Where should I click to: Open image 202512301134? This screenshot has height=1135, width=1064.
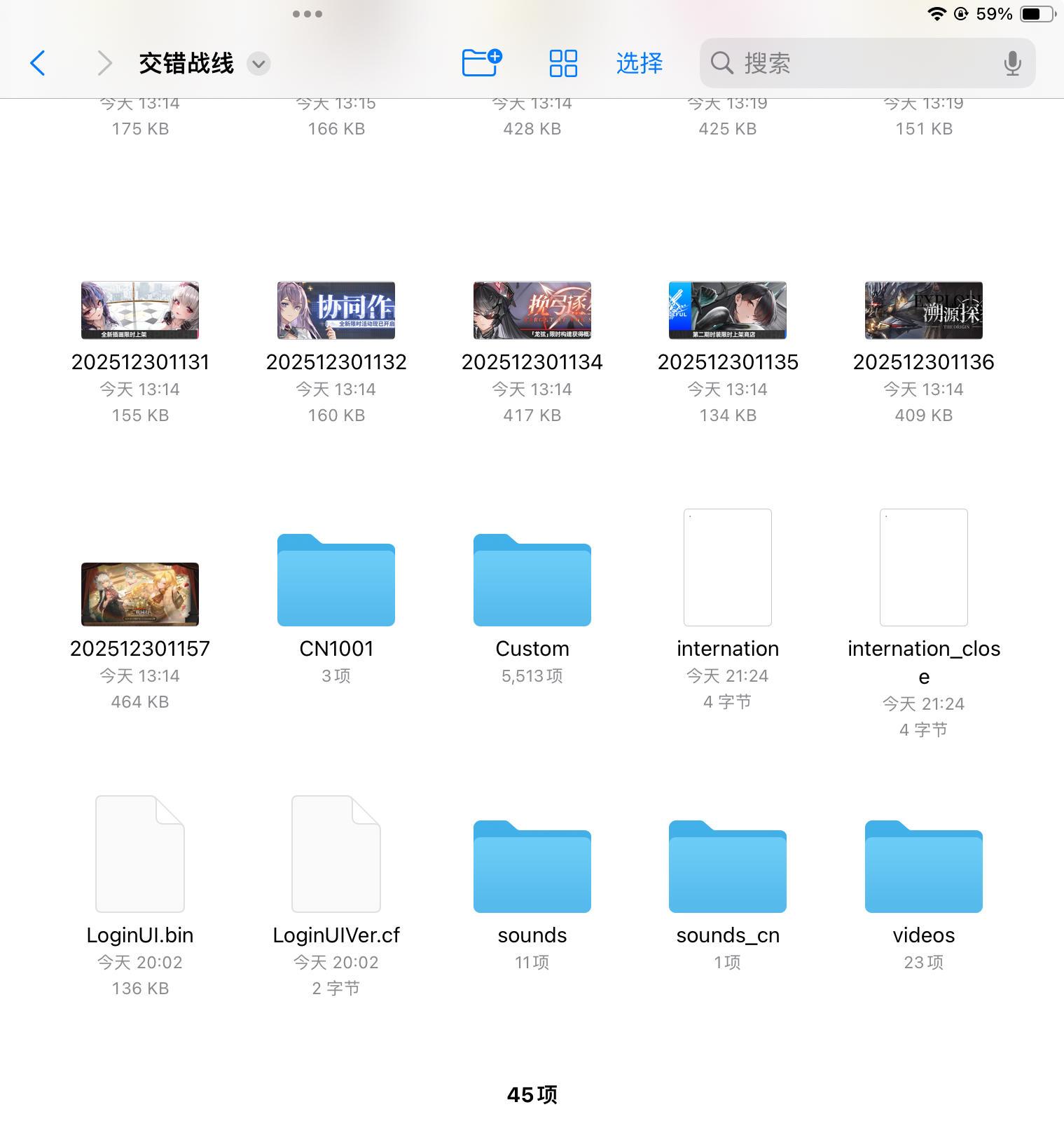(x=532, y=310)
